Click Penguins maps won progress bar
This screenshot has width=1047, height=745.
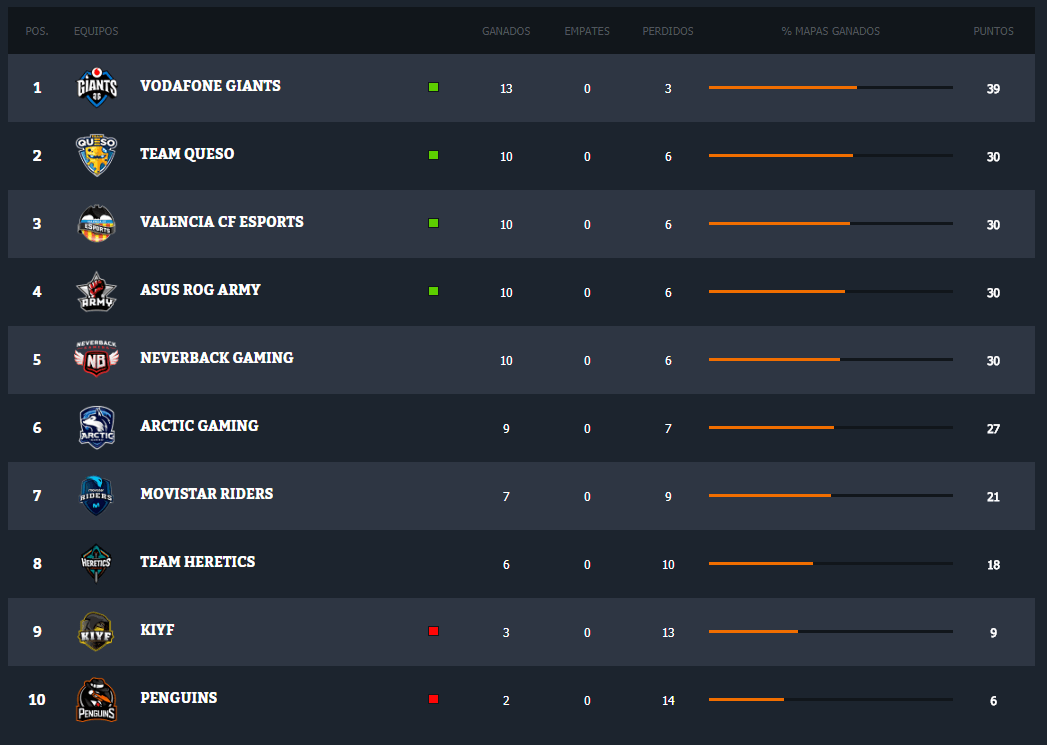(x=831, y=700)
